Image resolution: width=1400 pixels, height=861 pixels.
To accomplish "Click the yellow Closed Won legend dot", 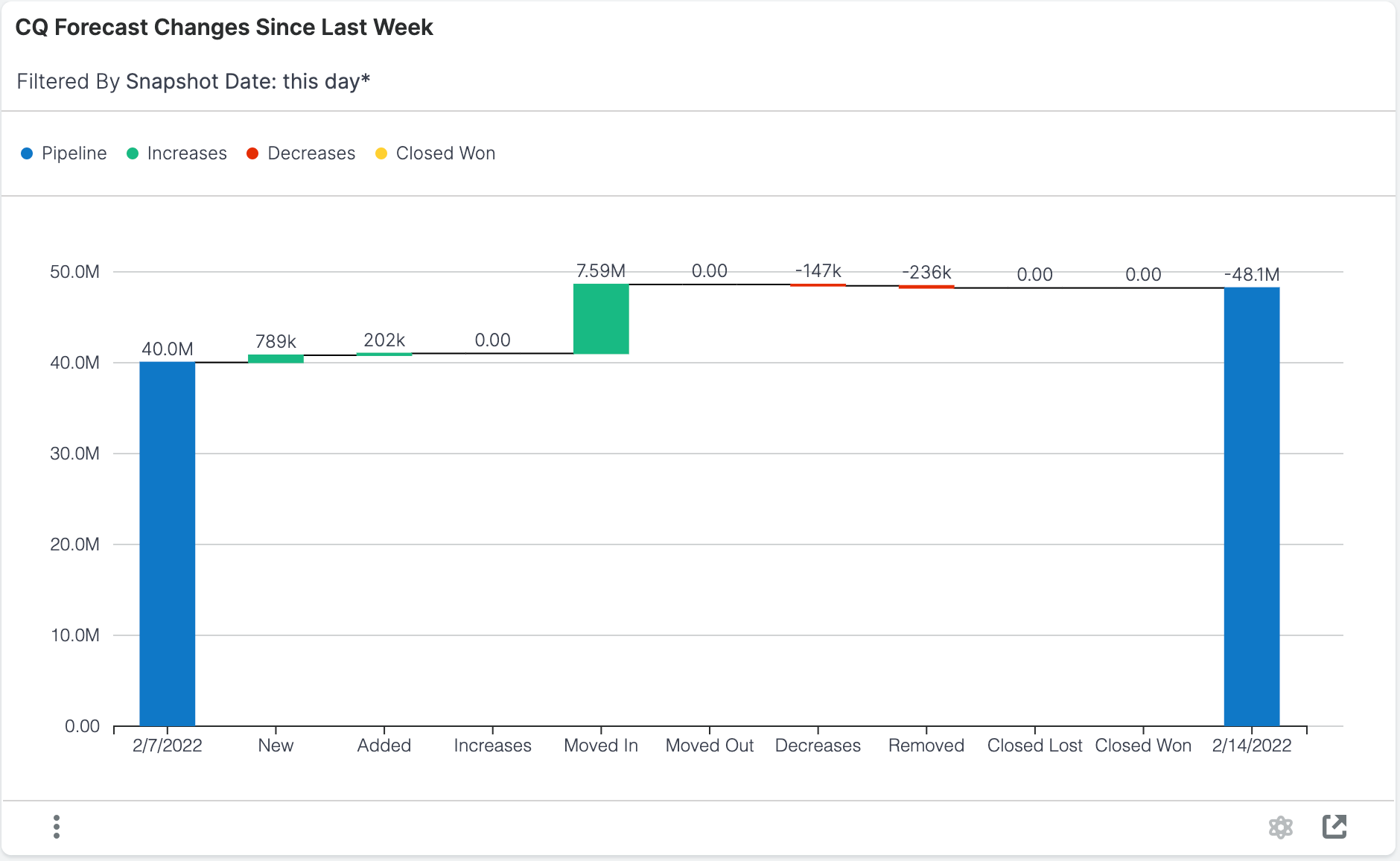I will click(382, 153).
